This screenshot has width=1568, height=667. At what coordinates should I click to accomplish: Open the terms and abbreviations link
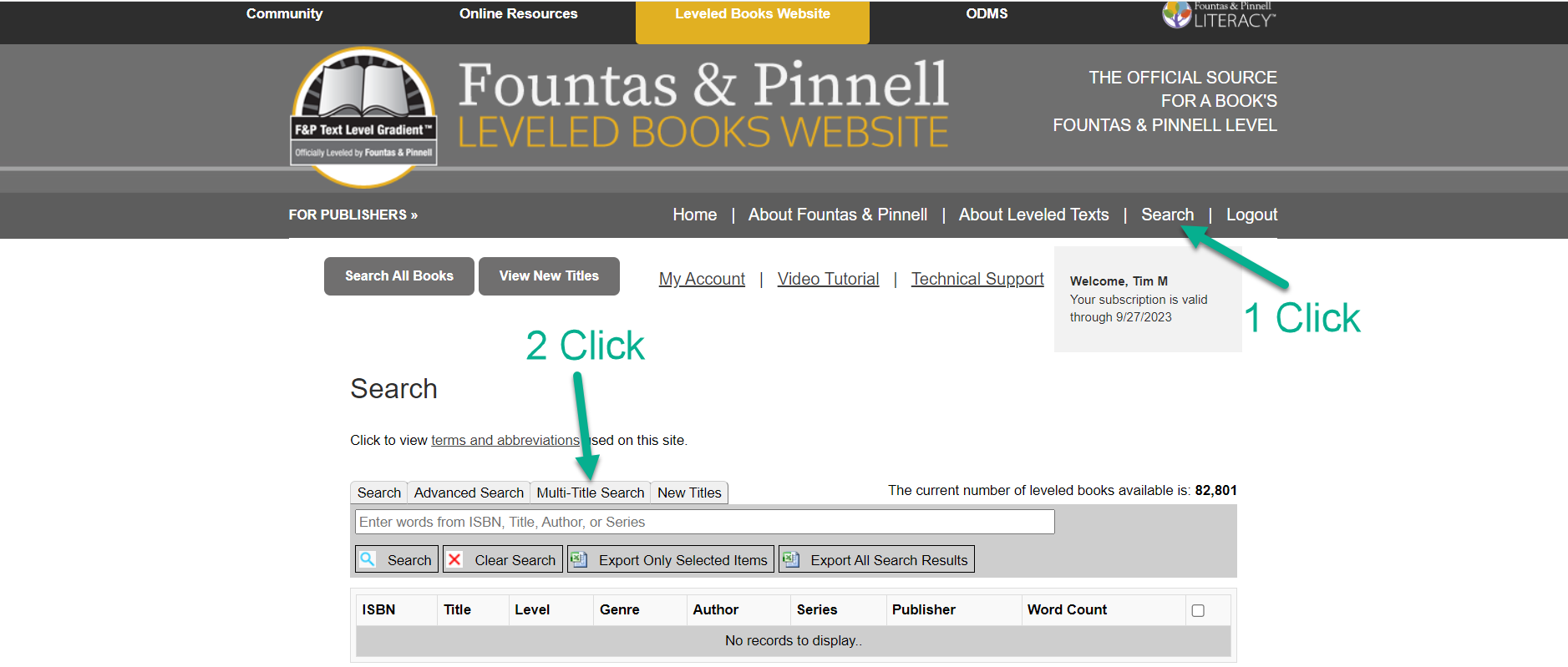505,440
